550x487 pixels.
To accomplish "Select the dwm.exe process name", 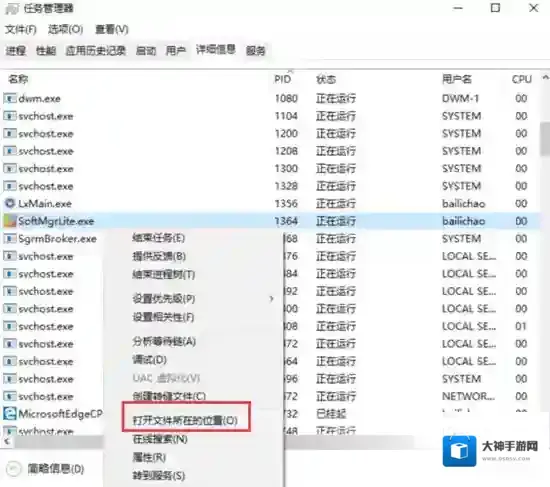I will [x=39, y=99].
